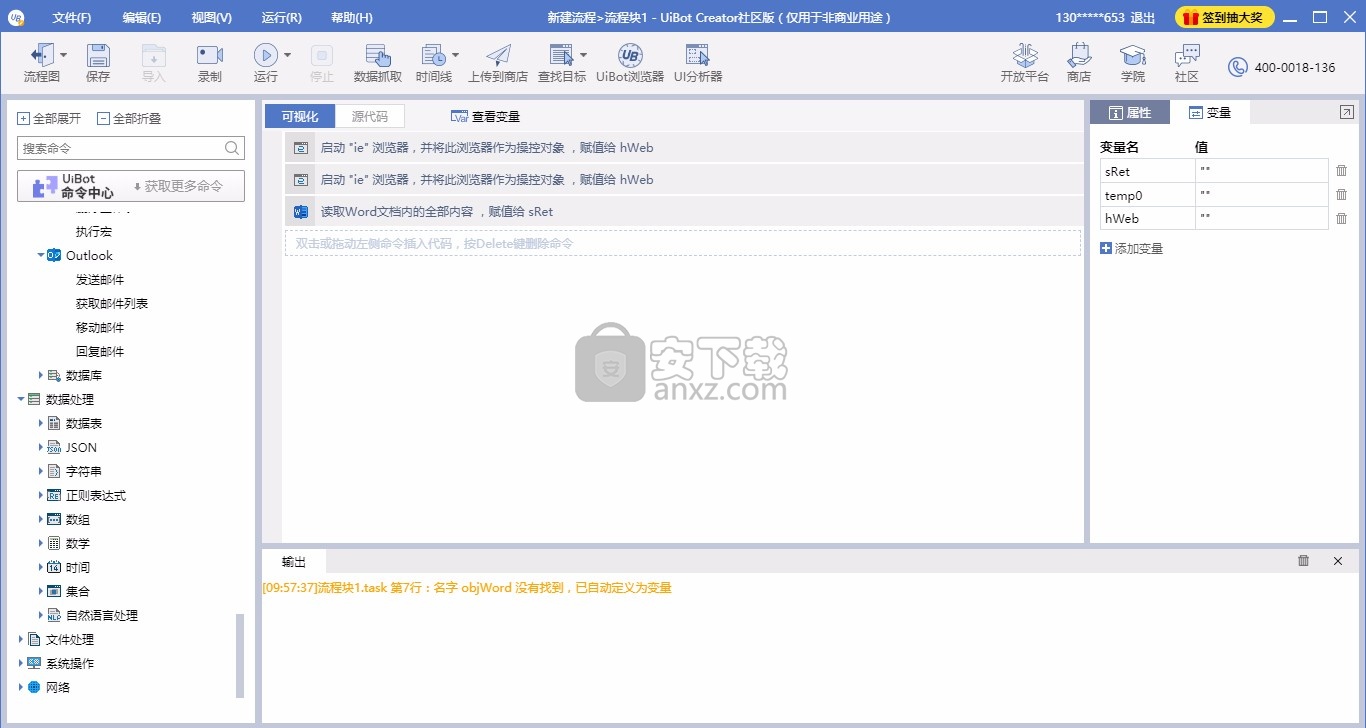
Task: Open the 编辑(E) menu
Action: pos(142,18)
